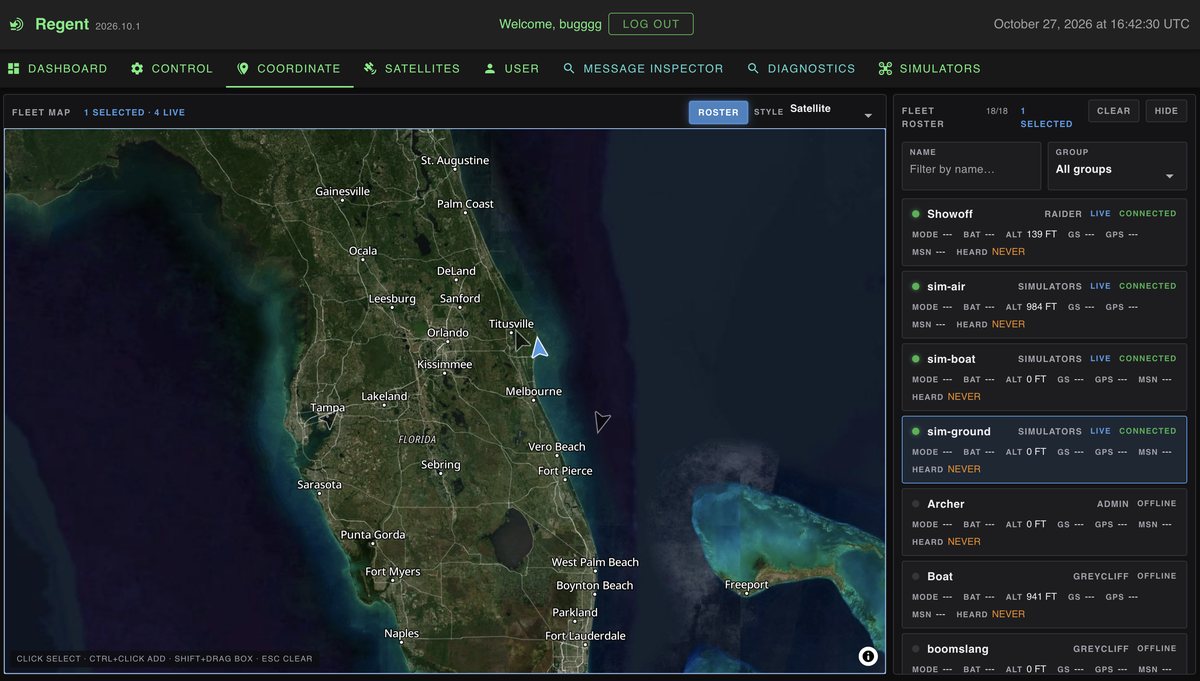Image resolution: width=1200 pixels, height=681 pixels.
Task: Open the Satellites tab
Action: pyautogui.click(x=412, y=69)
